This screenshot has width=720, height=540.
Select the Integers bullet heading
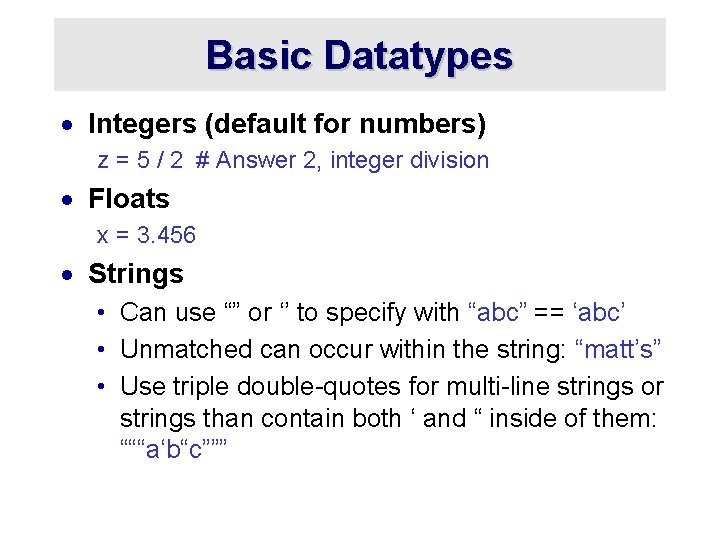pyautogui.click(x=287, y=124)
